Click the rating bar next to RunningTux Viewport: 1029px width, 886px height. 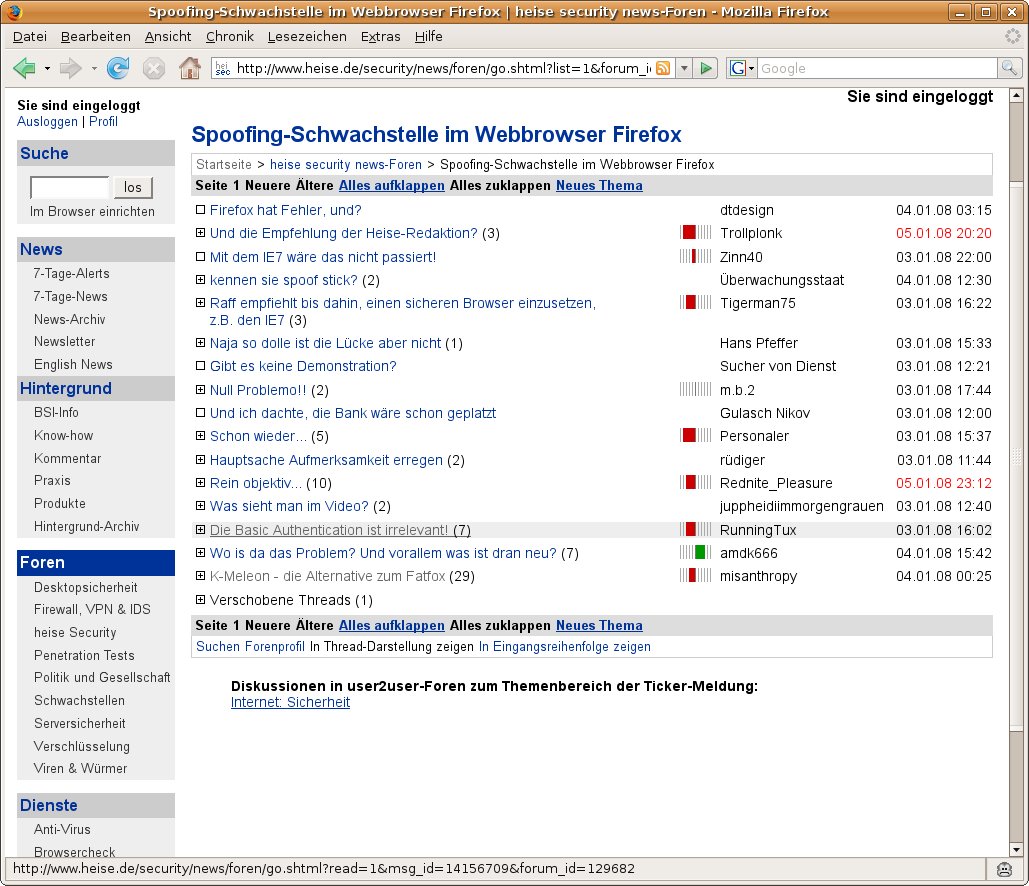pyautogui.click(x=696, y=529)
